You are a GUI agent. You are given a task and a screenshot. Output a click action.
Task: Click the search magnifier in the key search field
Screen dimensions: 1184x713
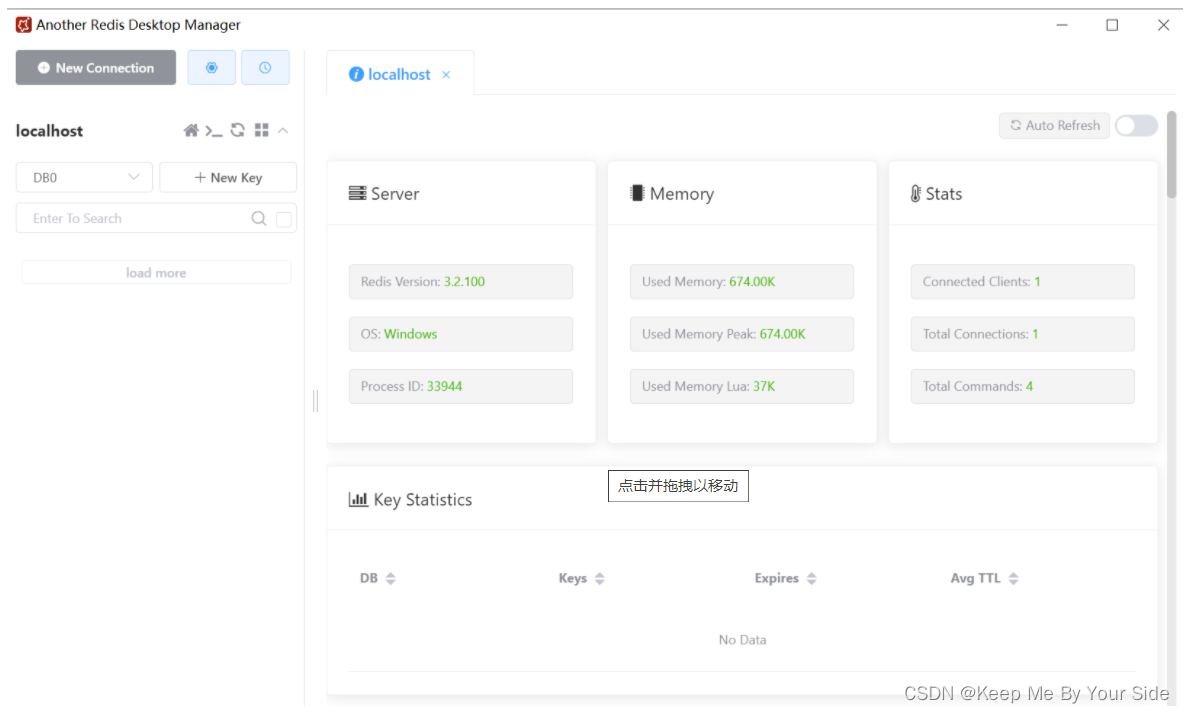click(258, 217)
